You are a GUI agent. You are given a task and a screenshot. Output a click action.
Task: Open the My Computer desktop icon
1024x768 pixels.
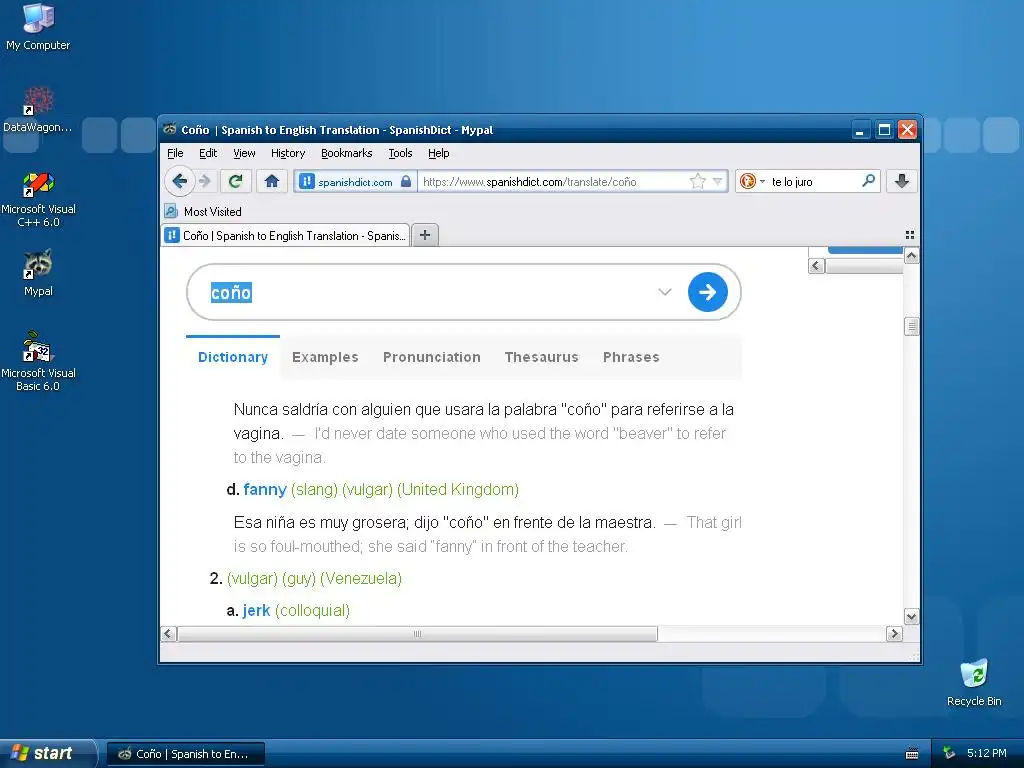[x=38, y=27]
